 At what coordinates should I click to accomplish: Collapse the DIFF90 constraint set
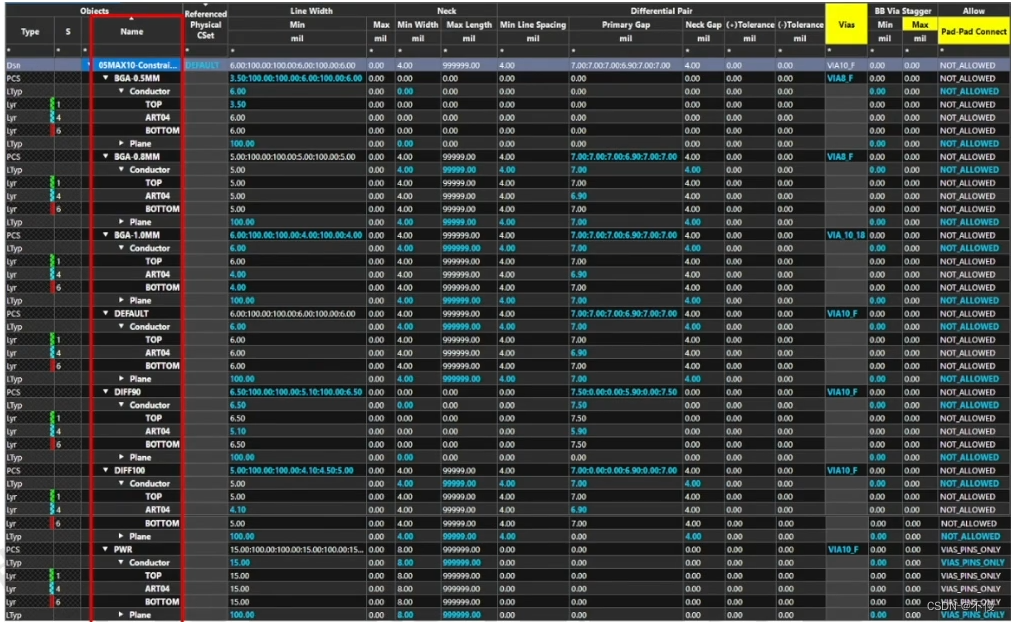point(106,392)
